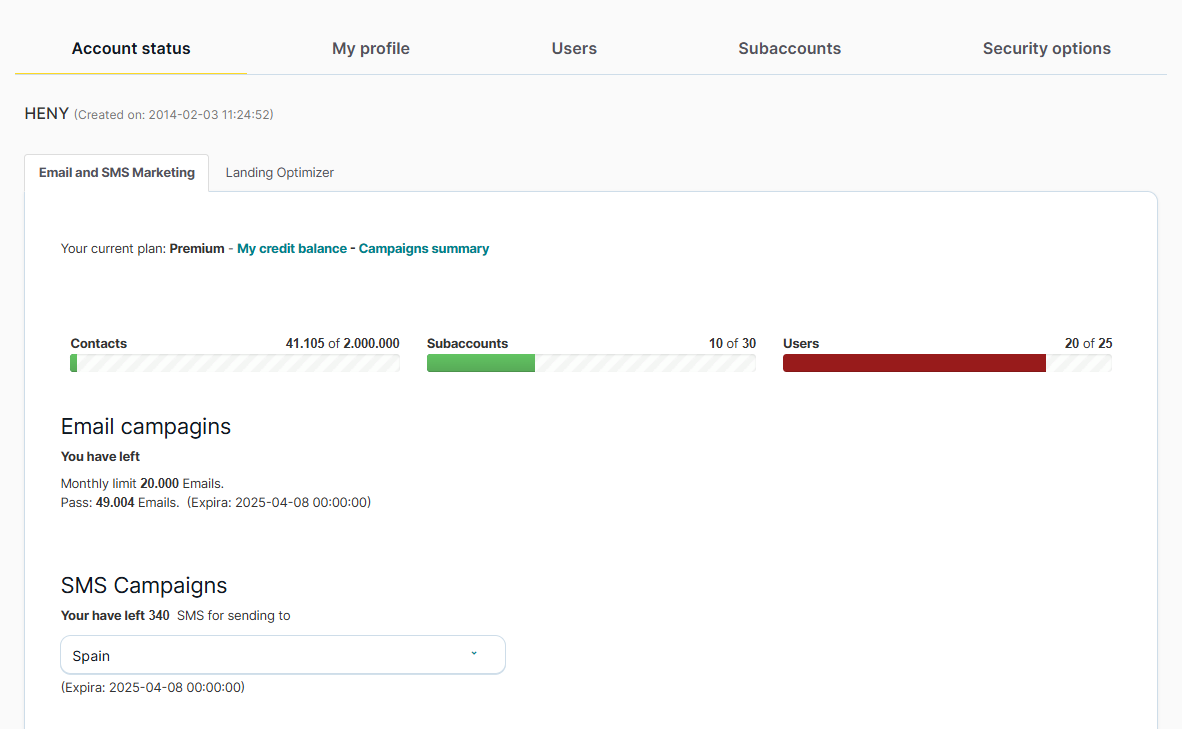The height and width of the screenshot is (729, 1182).
Task: Open the Account status tab
Action: pos(131,48)
